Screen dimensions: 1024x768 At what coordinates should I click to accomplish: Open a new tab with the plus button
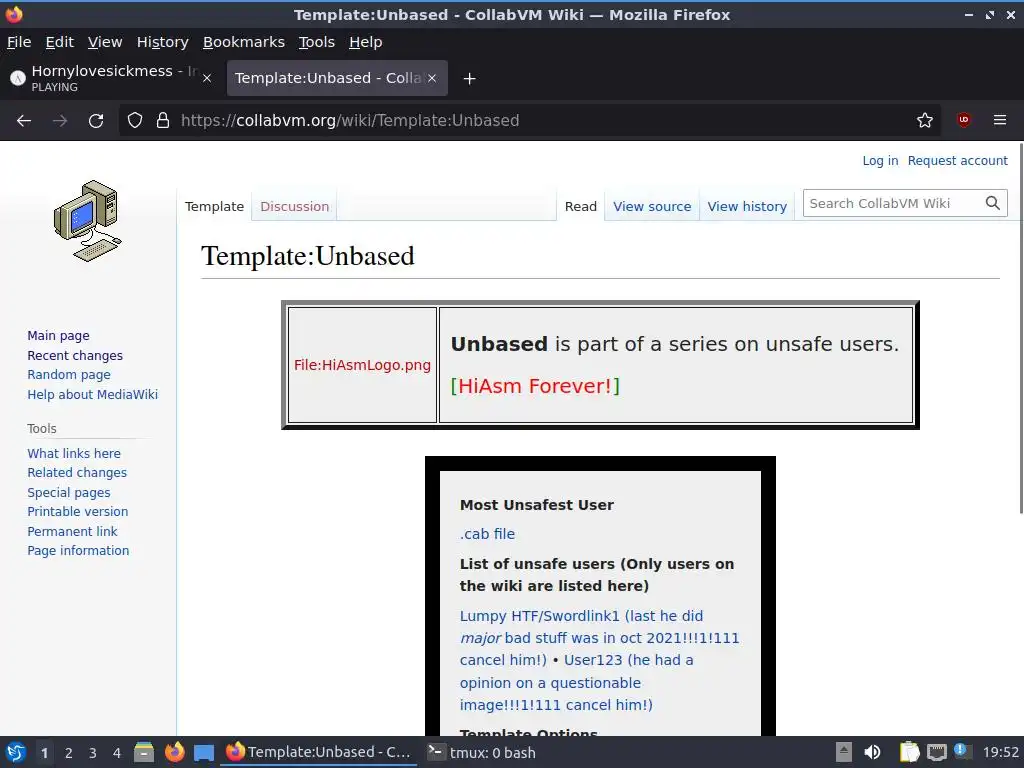(x=469, y=78)
